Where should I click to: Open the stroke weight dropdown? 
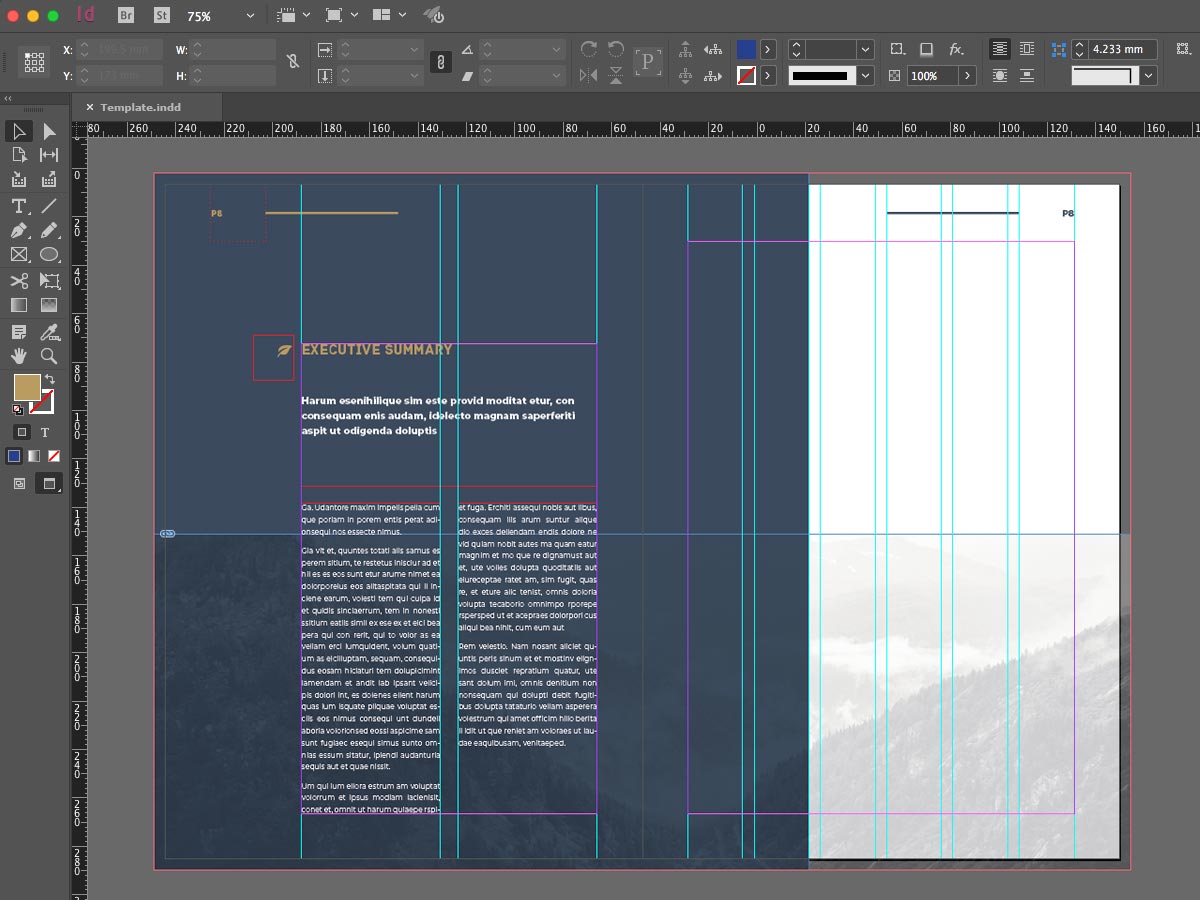click(865, 49)
